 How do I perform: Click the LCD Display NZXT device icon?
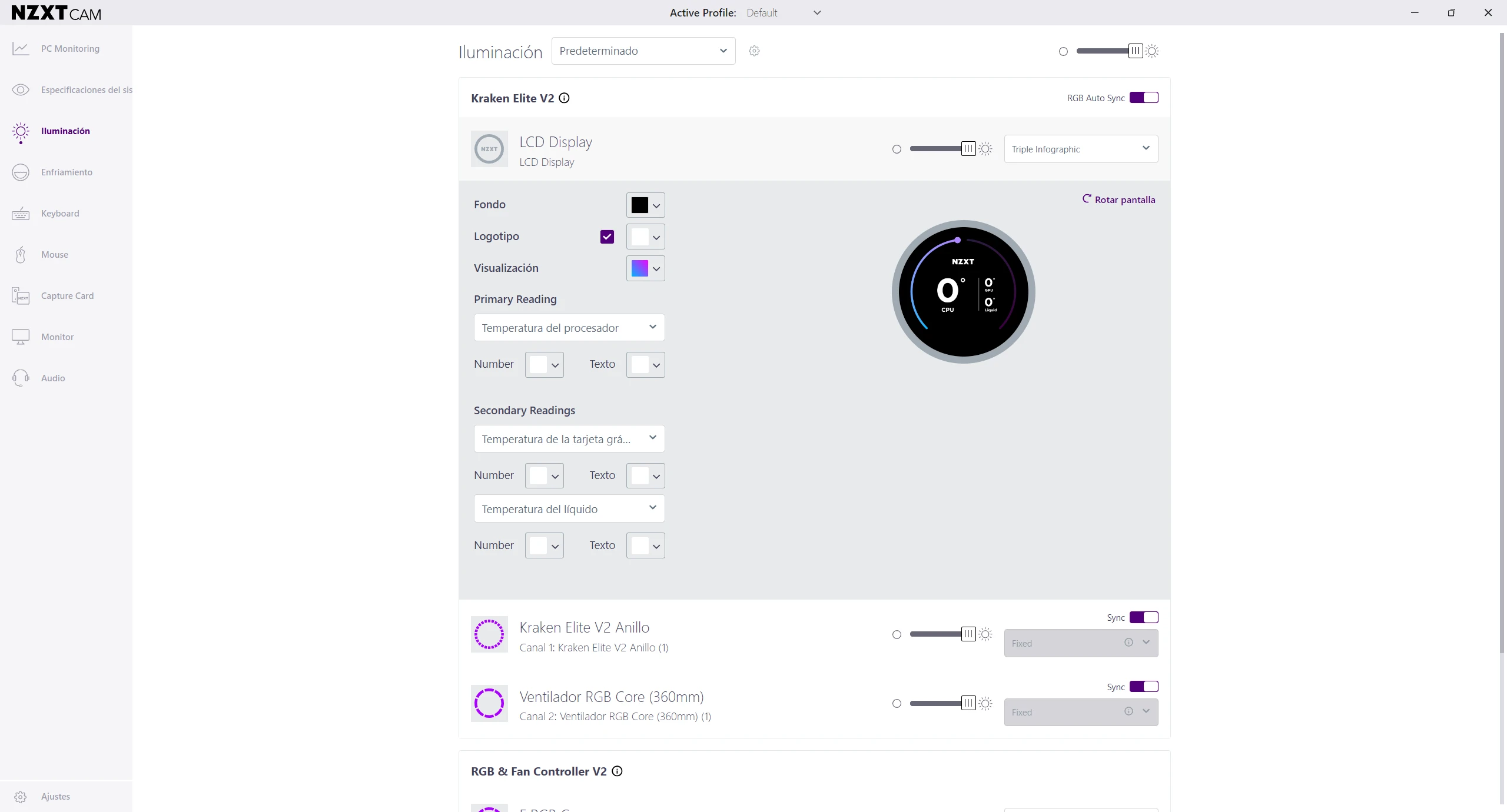[x=489, y=149]
